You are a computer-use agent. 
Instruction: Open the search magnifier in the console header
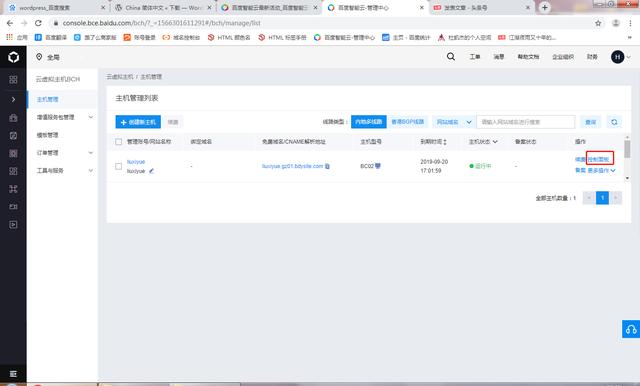point(451,57)
